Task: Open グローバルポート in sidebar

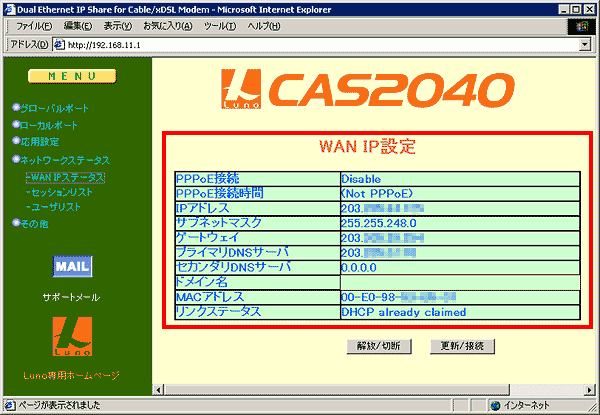Action: pyautogui.click(x=54, y=108)
